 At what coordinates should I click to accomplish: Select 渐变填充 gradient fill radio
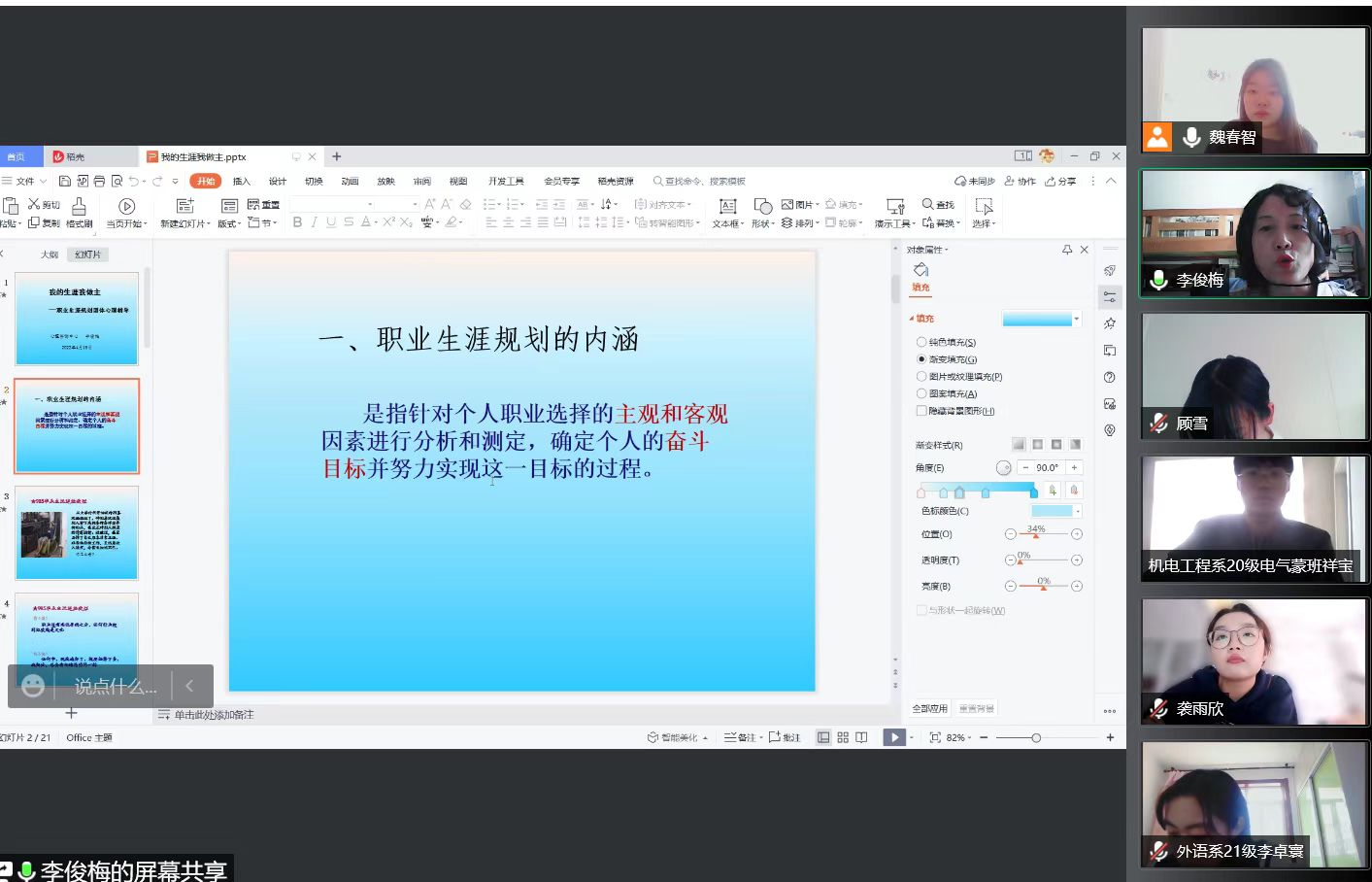tap(921, 359)
